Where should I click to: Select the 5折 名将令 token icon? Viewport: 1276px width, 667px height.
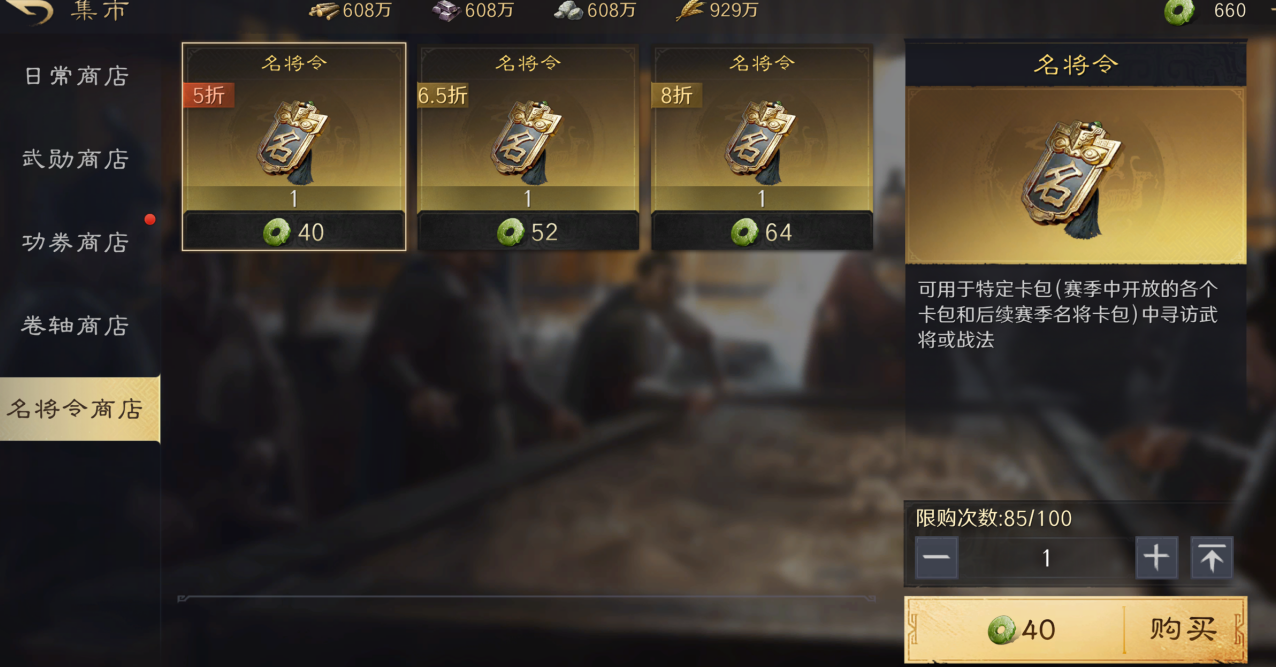293,144
